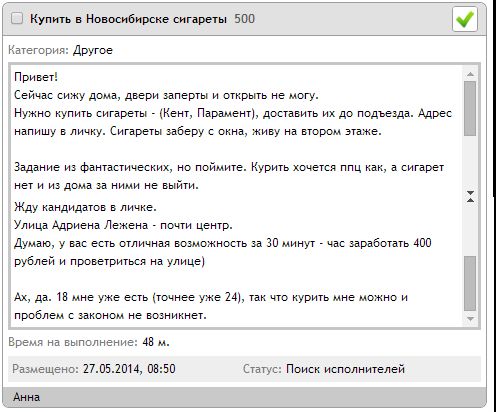The image size is (496, 412).
Task: Click the lower description scrollbar thumb
Action: coord(470,283)
